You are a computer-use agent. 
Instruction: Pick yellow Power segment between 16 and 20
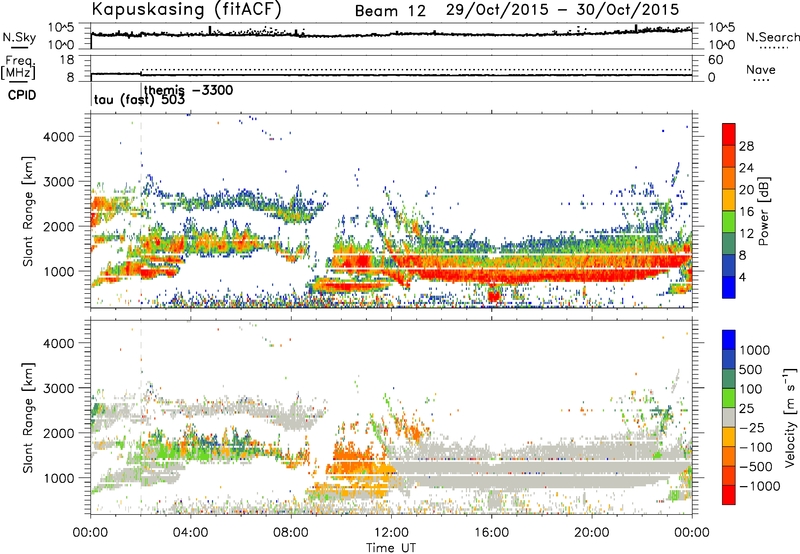729,200
